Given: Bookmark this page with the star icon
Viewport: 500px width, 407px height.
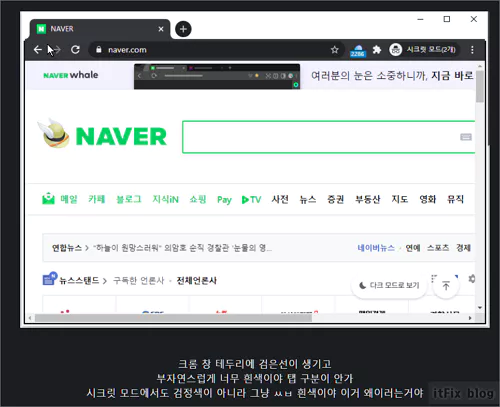Looking at the screenshot, I should (x=334, y=50).
